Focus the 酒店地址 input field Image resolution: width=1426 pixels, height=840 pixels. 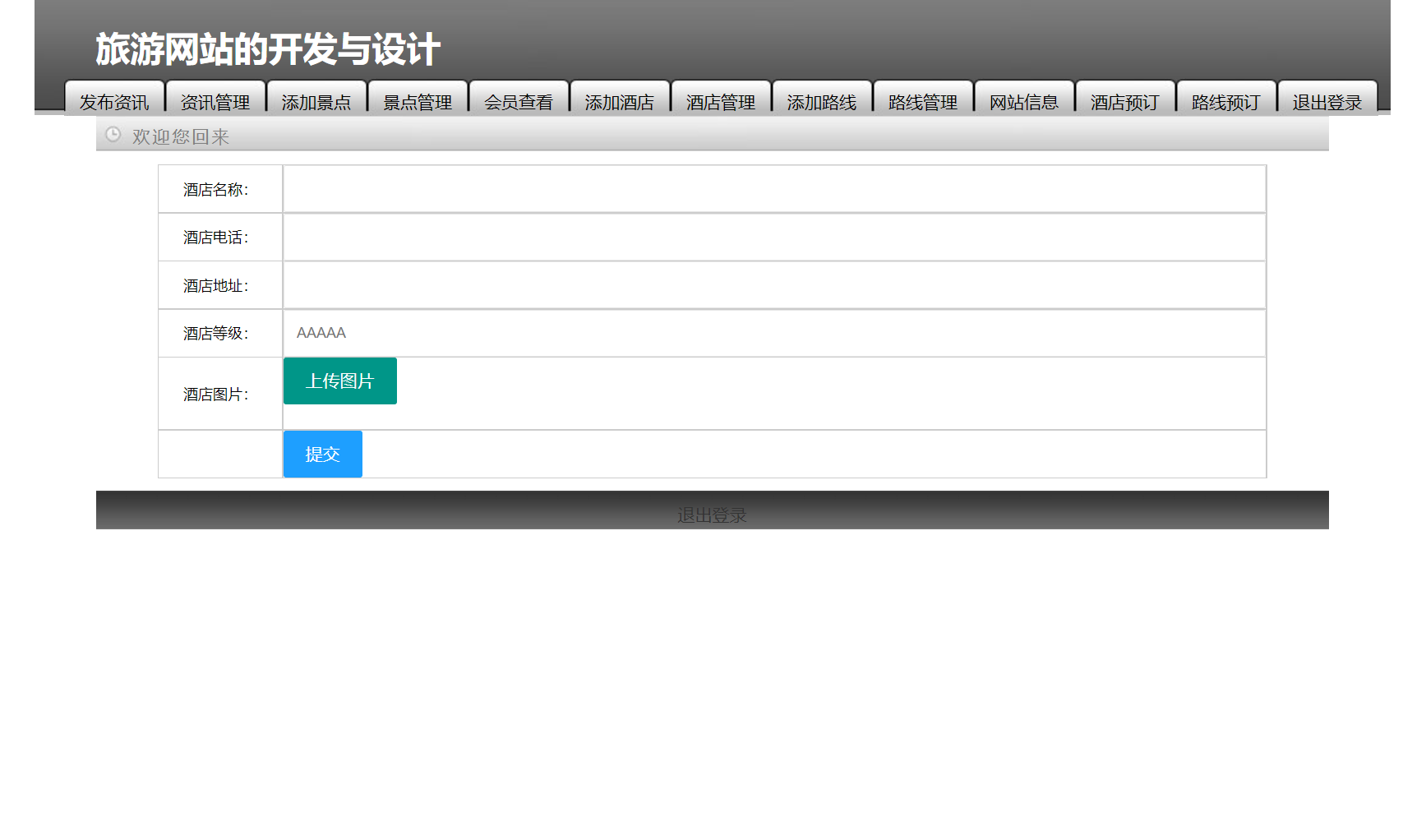[774, 285]
